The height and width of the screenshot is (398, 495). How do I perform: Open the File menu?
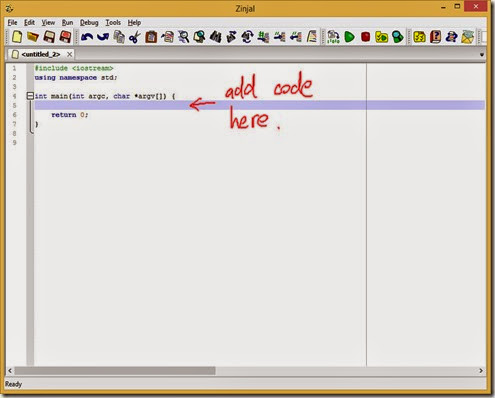tap(12, 22)
